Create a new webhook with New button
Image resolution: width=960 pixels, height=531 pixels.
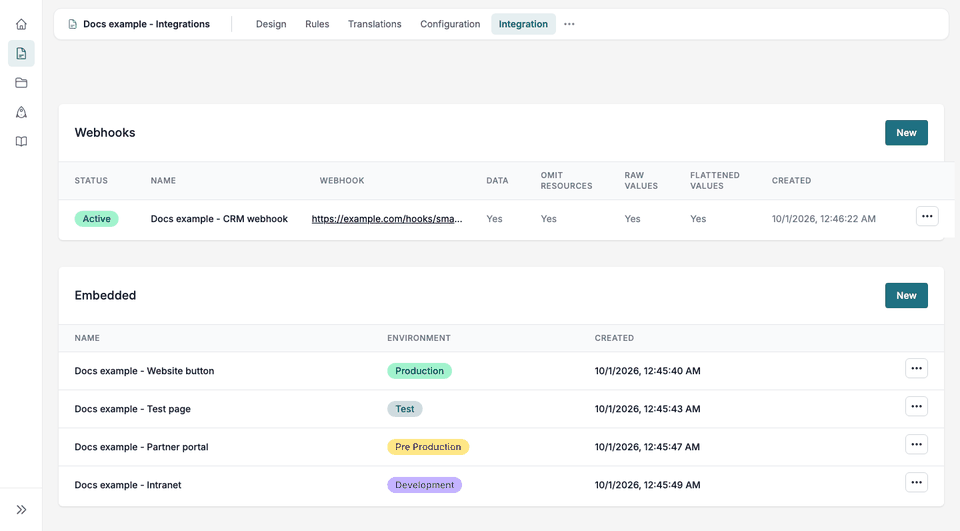pos(906,133)
